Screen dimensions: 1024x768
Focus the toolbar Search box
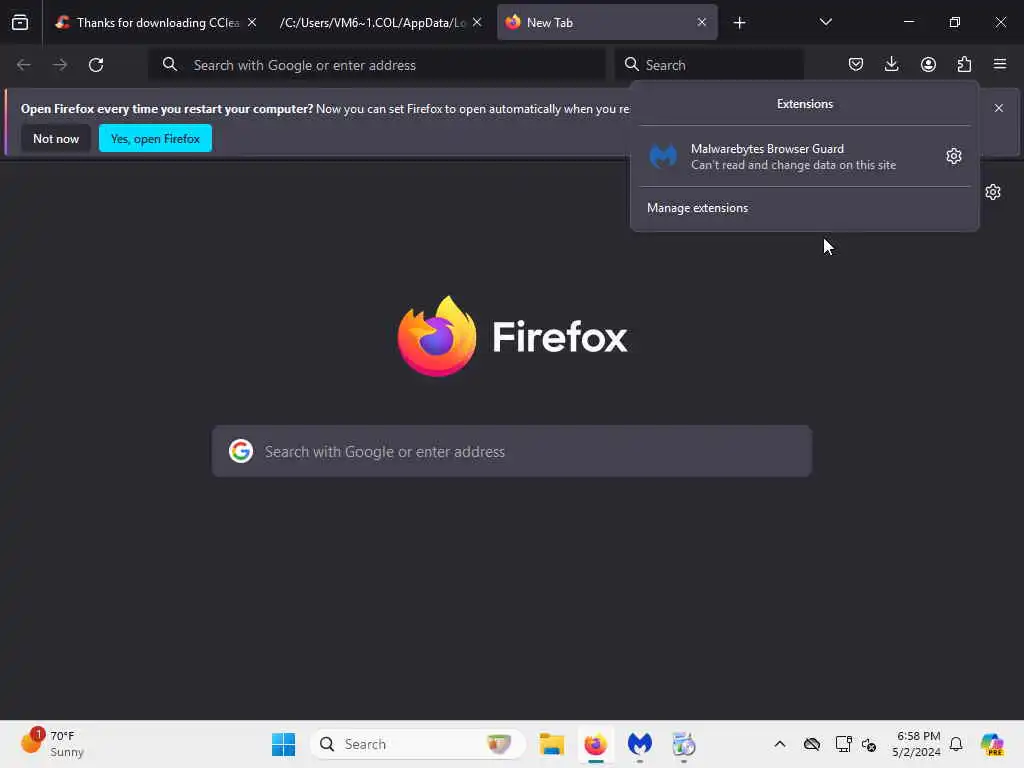(x=709, y=65)
